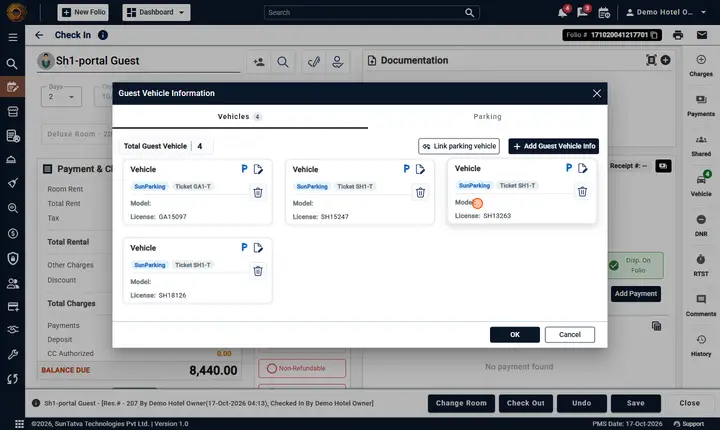The image size is (720, 430).
Task: Click the sidebar search icon
Action: [12, 63]
